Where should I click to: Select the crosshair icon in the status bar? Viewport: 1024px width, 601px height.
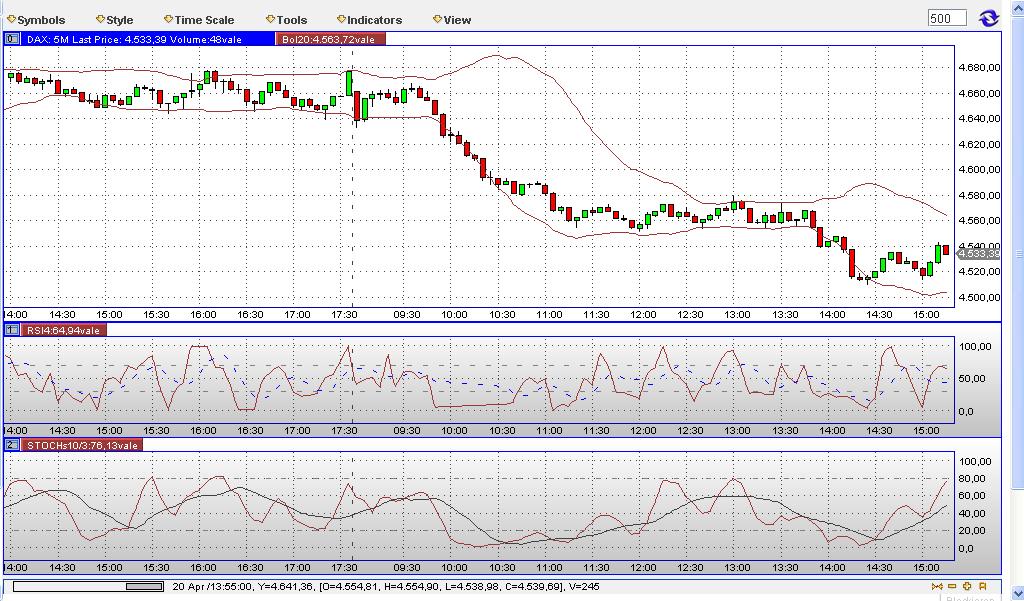tap(966, 586)
